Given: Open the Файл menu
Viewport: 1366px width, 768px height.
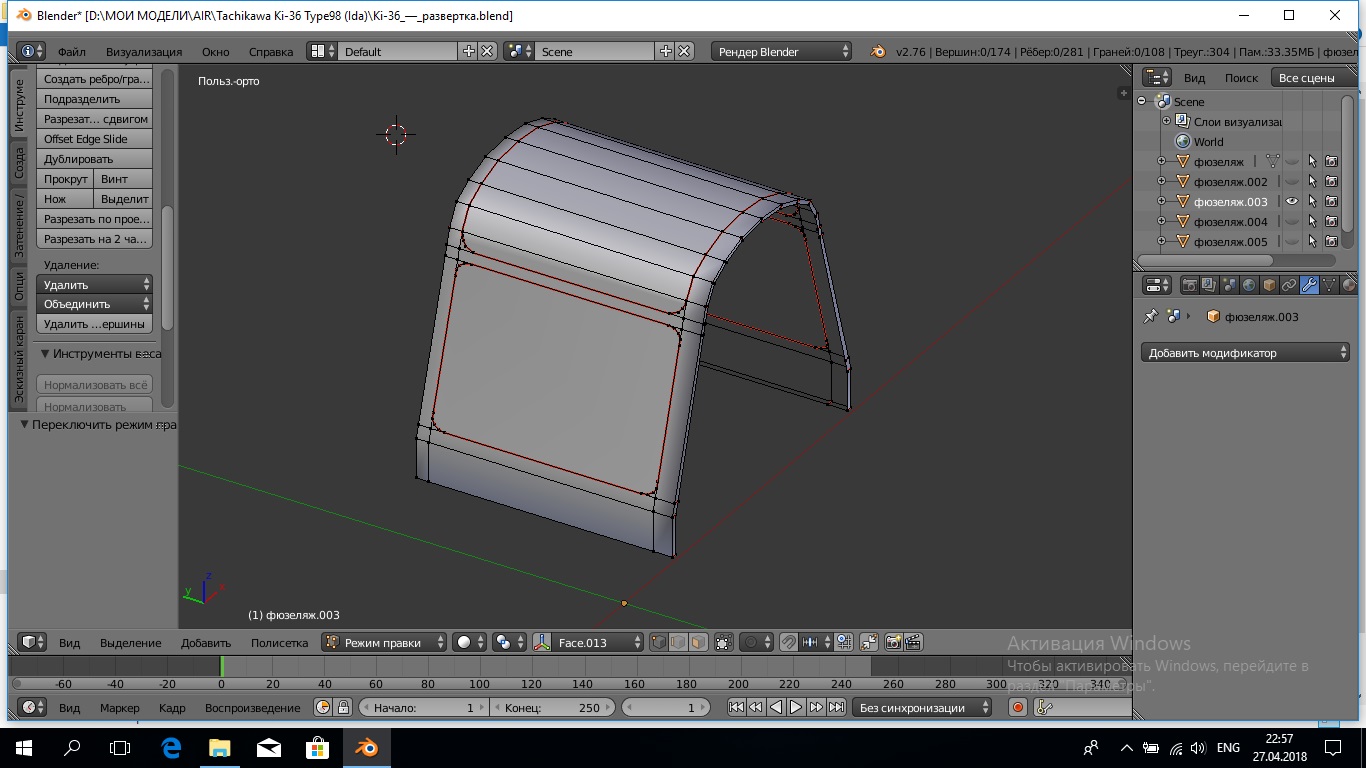Looking at the screenshot, I should (71, 52).
